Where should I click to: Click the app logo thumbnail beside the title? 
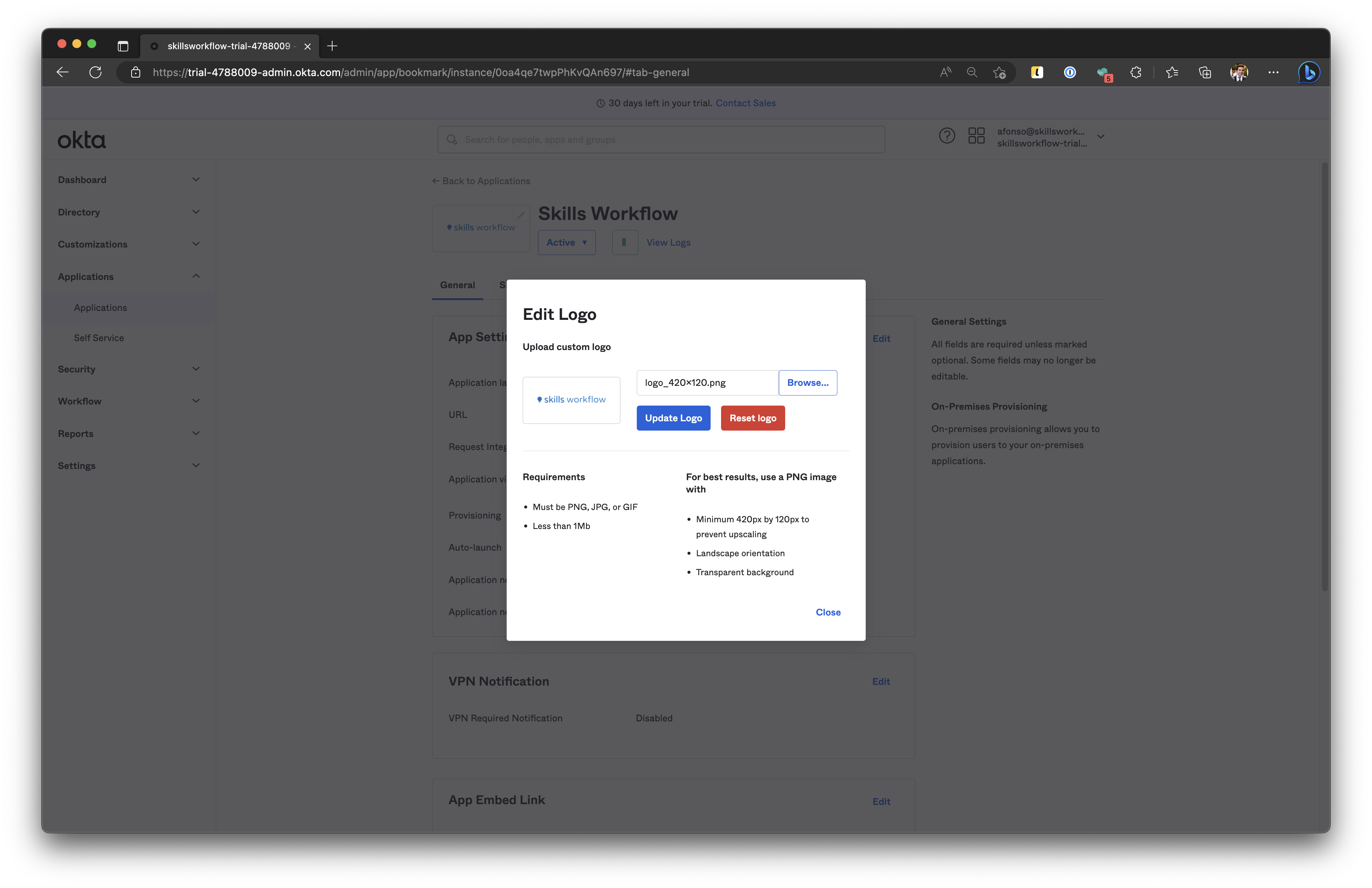tap(481, 228)
